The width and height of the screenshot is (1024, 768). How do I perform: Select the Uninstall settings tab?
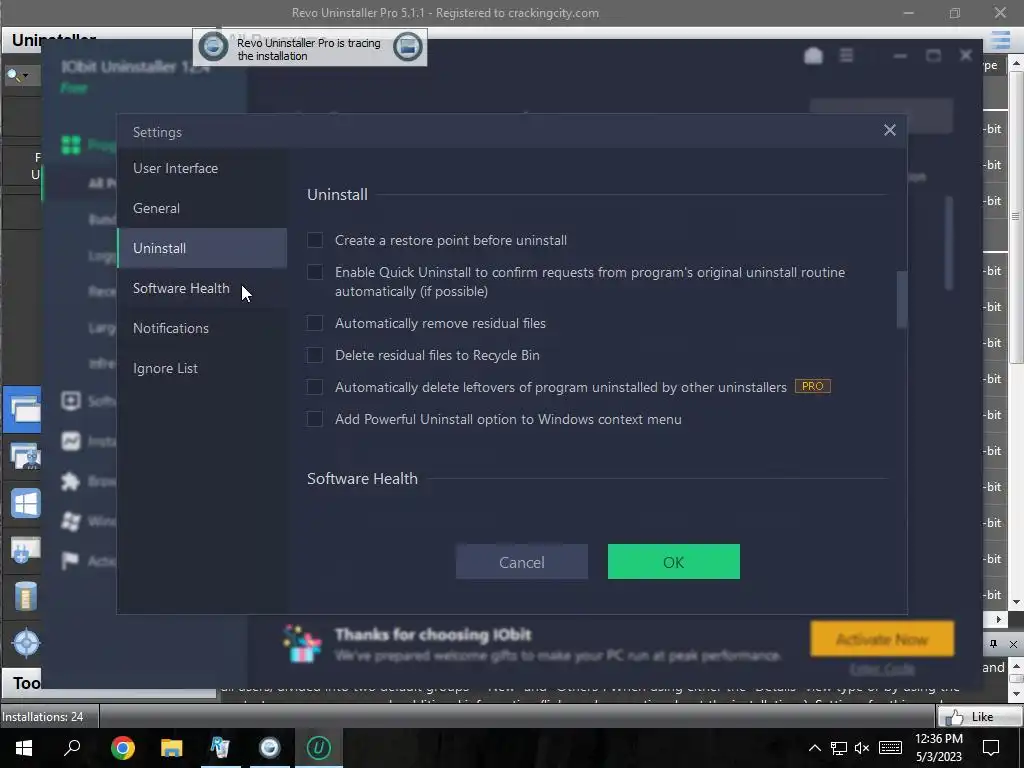pyautogui.click(x=202, y=248)
